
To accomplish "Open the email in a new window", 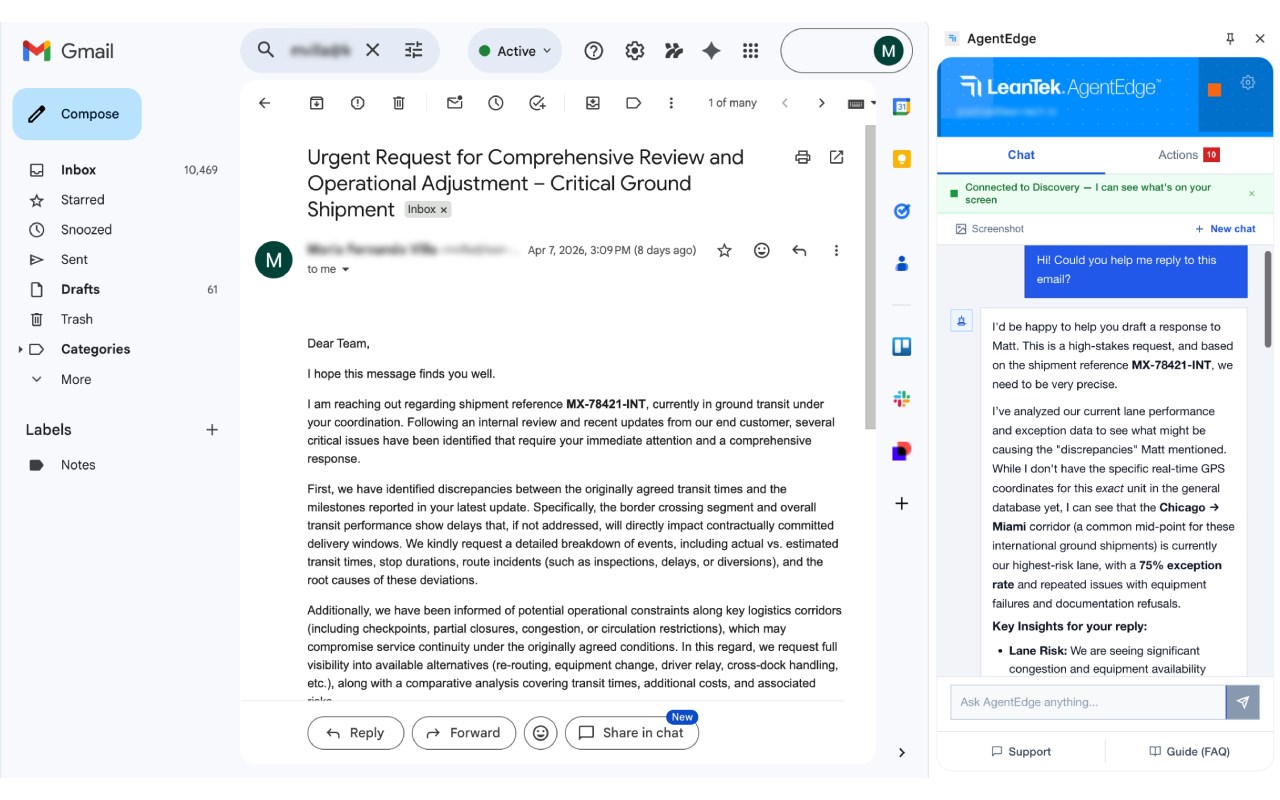I will [837, 157].
